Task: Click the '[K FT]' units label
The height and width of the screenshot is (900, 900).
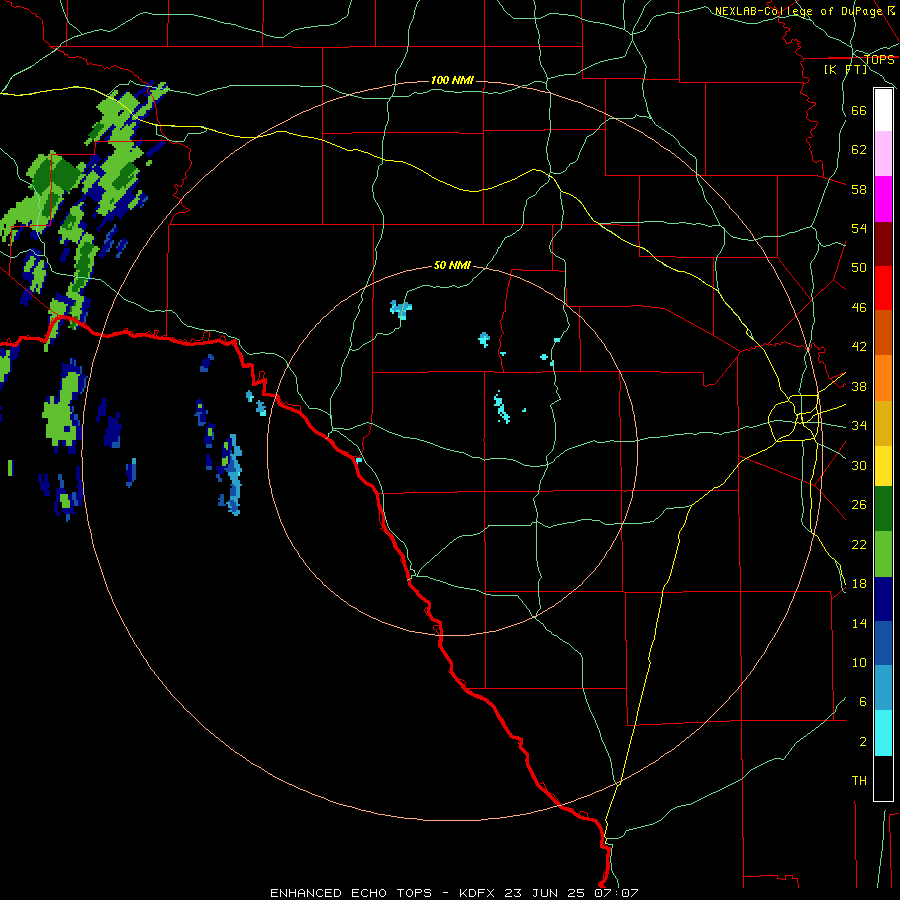Action: [845, 70]
